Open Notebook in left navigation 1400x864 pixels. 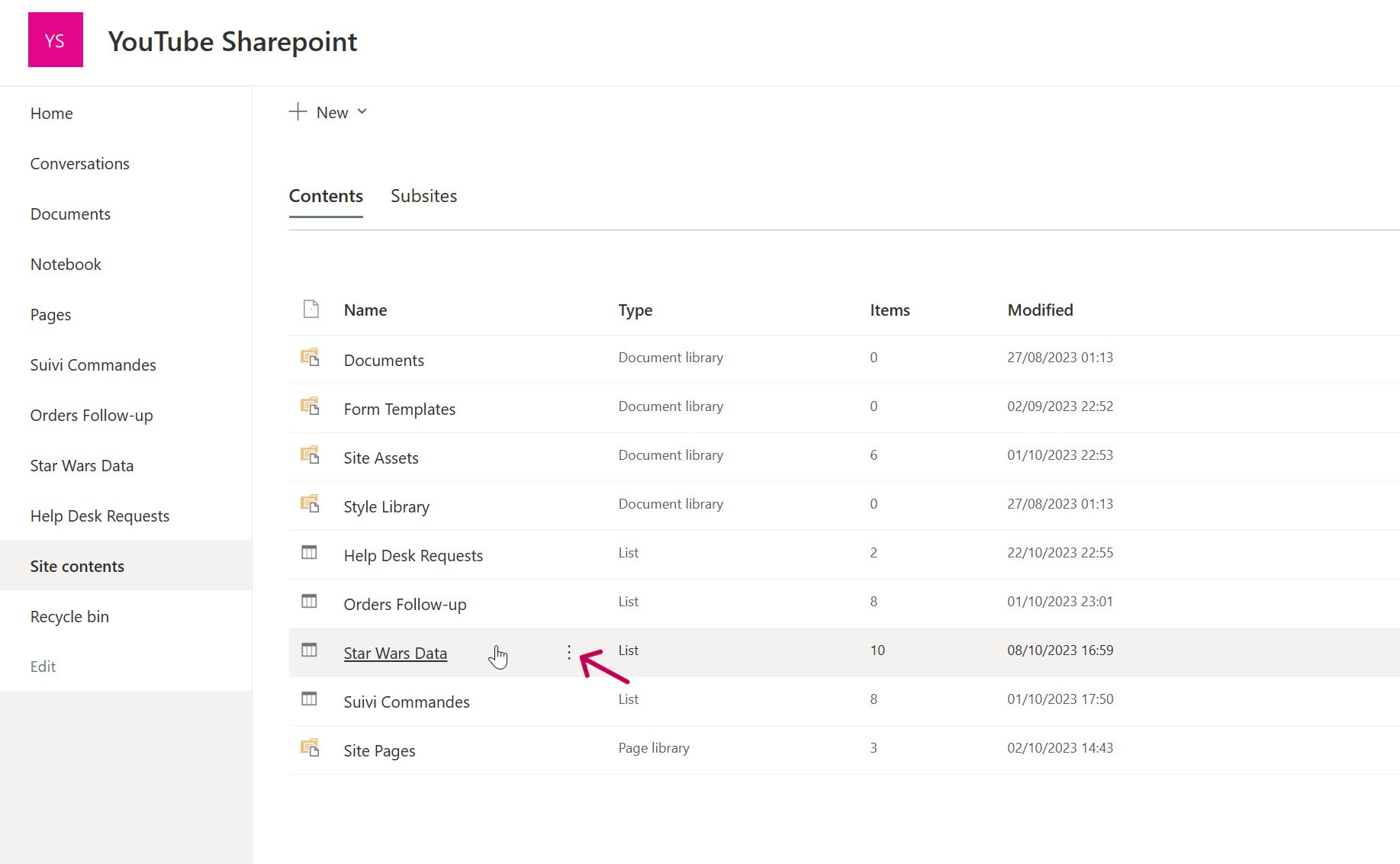pyautogui.click(x=66, y=265)
